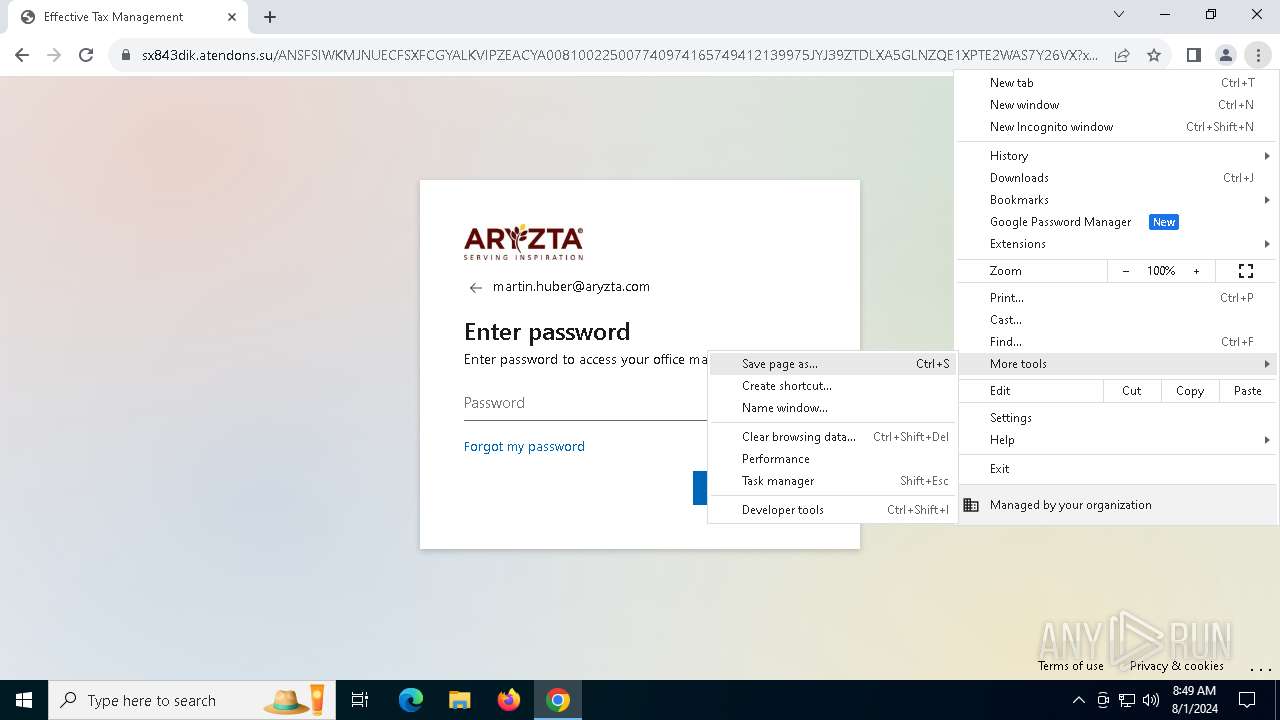Open Downloads from the menu
The height and width of the screenshot is (720, 1280).
pyautogui.click(x=1117, y=178)
